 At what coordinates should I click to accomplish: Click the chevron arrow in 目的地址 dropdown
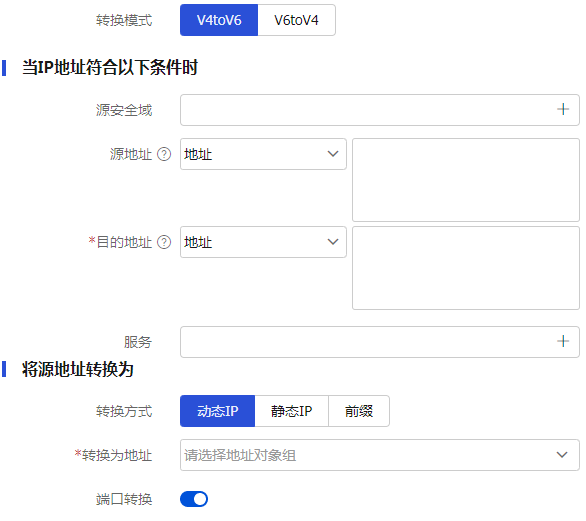tap(333, 242)
